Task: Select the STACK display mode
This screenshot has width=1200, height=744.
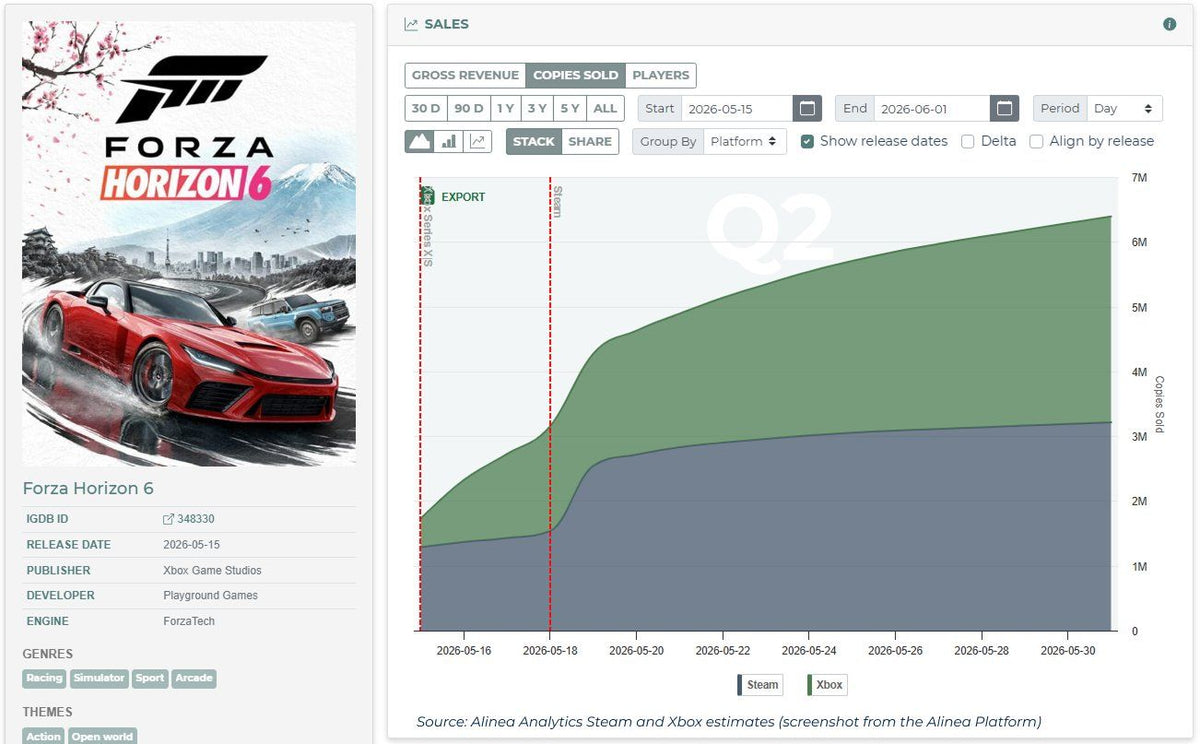Action: [x=534, y=141]
